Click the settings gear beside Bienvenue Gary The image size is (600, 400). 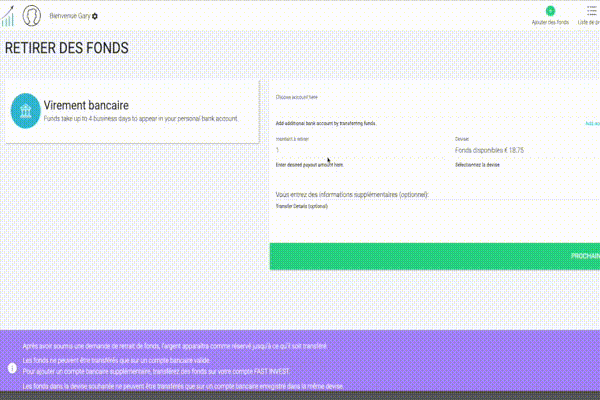[x=95, y=18]
